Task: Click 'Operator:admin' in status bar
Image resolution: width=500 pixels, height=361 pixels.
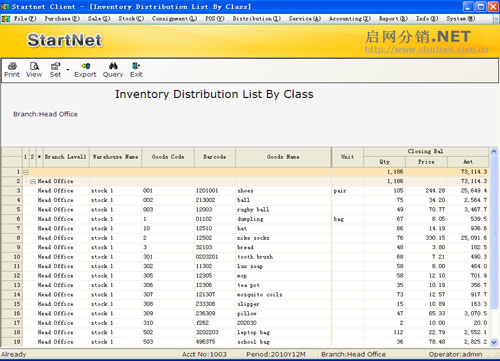Action: tap(455, 354)
